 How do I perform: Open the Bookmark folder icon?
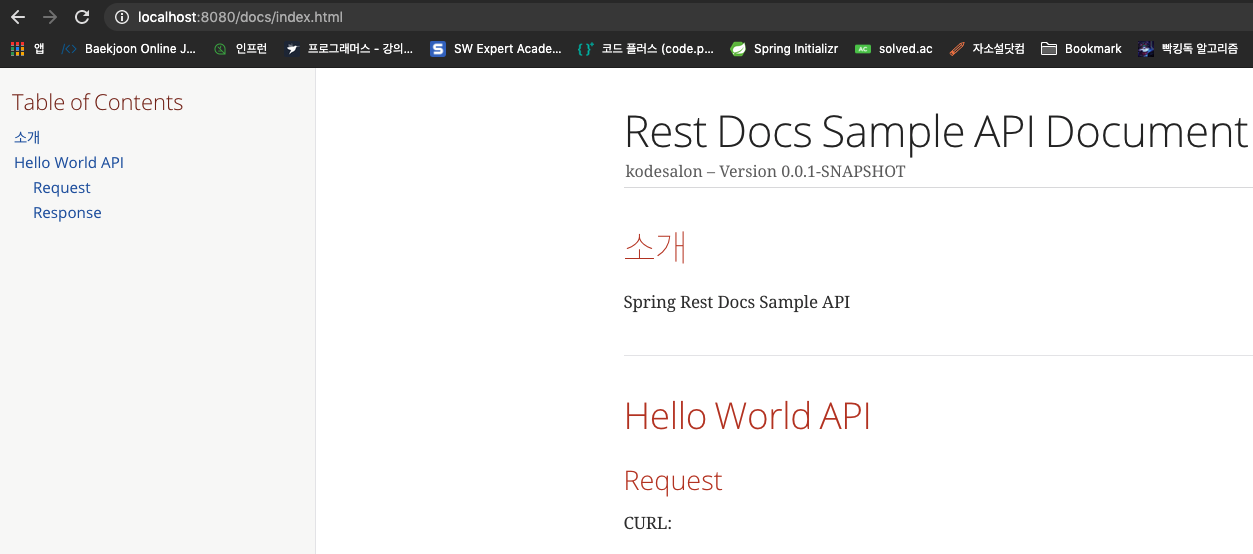[1049, 48]
